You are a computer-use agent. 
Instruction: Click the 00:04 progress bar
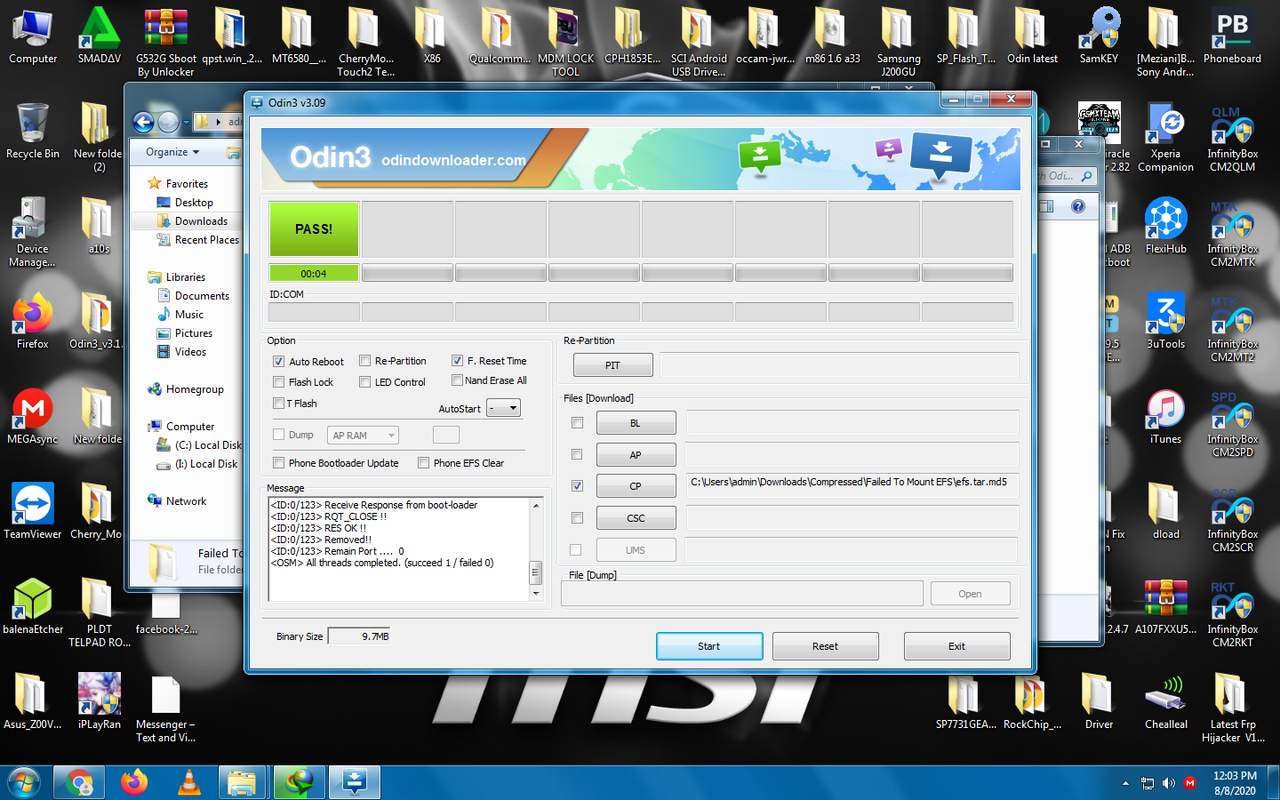tap(314, 273)
